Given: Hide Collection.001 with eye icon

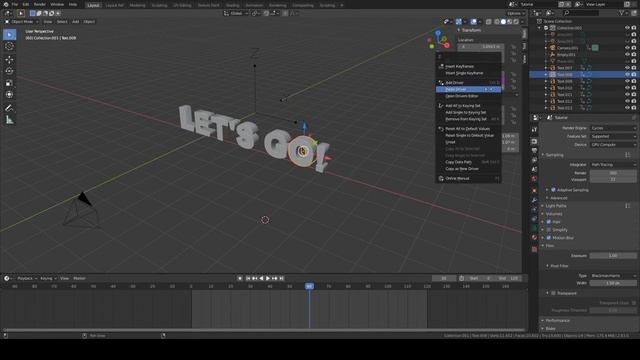Looking at the screenshot, I should tap(627, 28).
